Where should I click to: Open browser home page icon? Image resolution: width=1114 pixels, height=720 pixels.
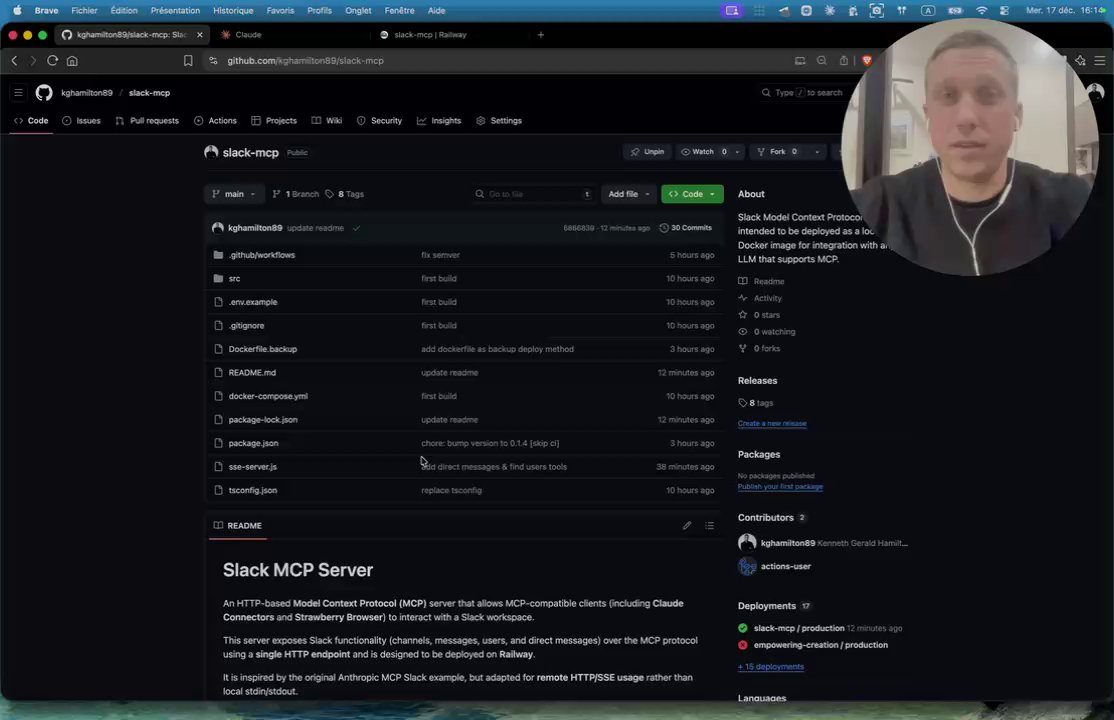(x=72, y=60)
